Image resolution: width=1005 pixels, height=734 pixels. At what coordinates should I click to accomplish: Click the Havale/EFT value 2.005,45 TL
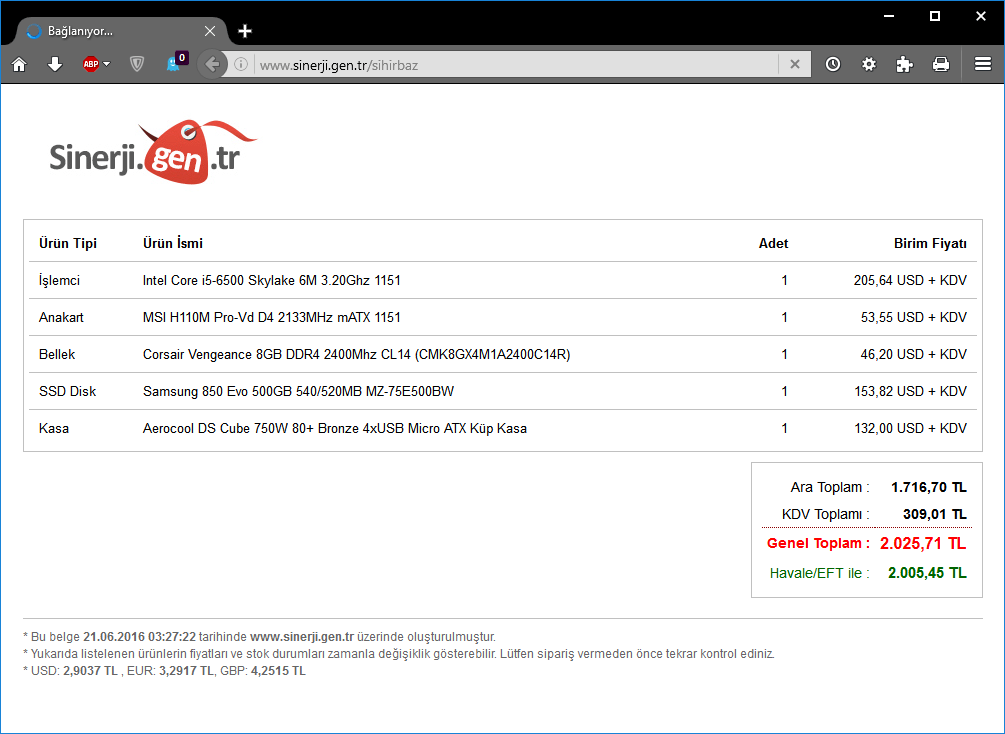coord(927,573)
